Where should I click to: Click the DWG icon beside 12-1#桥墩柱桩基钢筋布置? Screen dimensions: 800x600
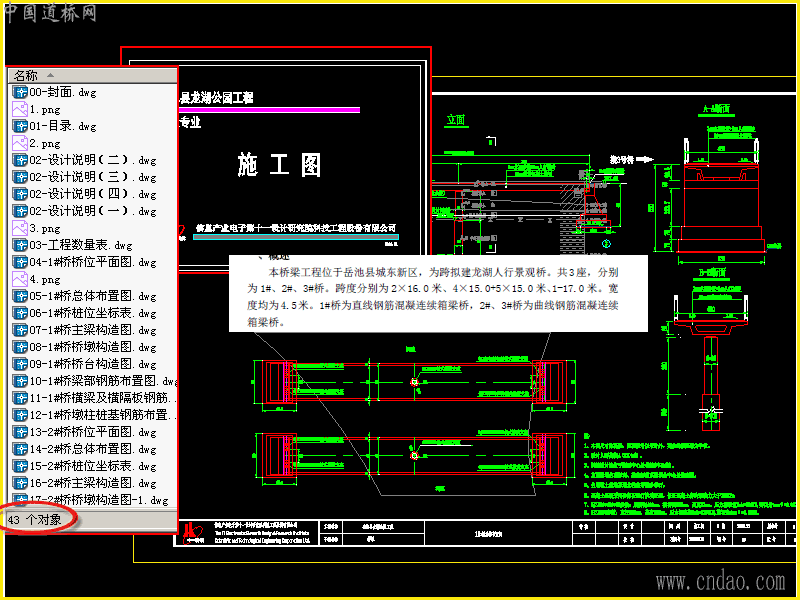[20, 415]
